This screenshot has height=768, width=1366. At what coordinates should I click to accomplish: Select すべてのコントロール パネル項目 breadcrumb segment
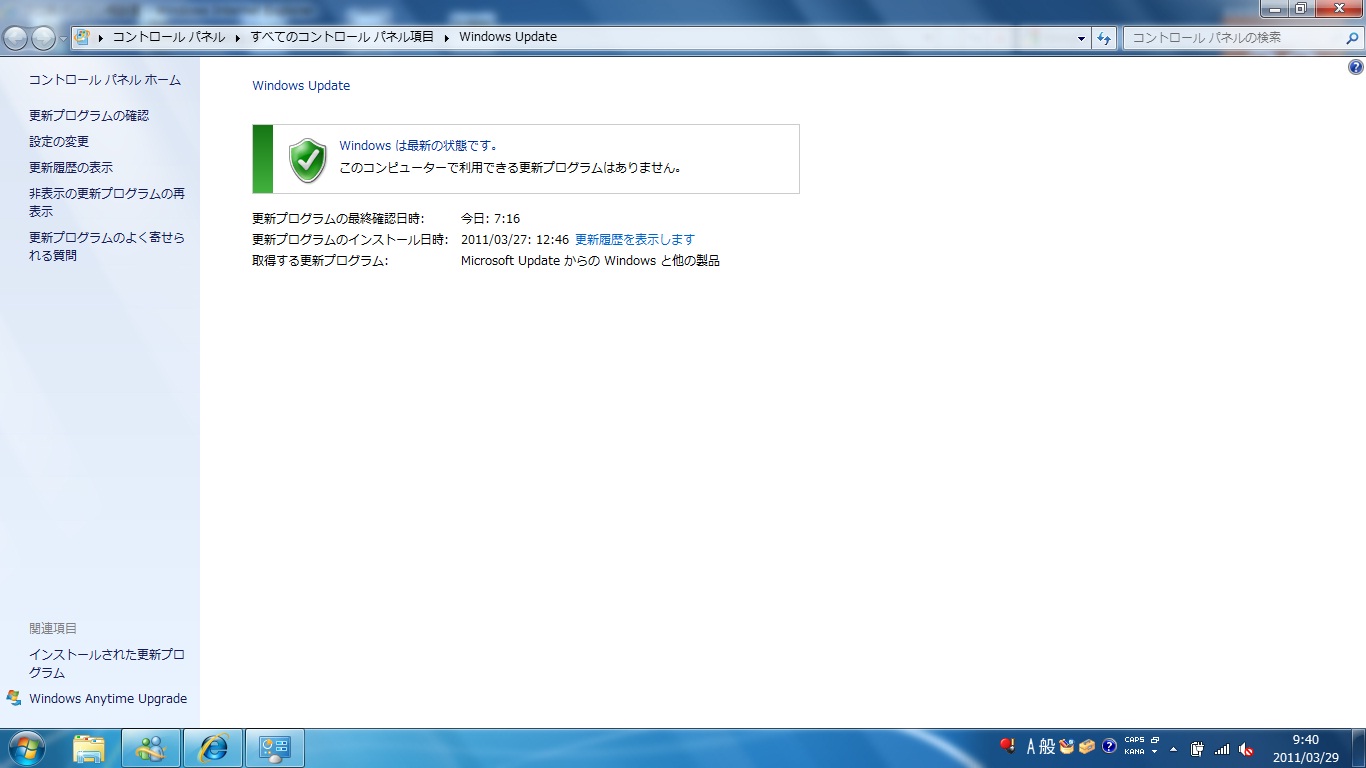[342, 37]
